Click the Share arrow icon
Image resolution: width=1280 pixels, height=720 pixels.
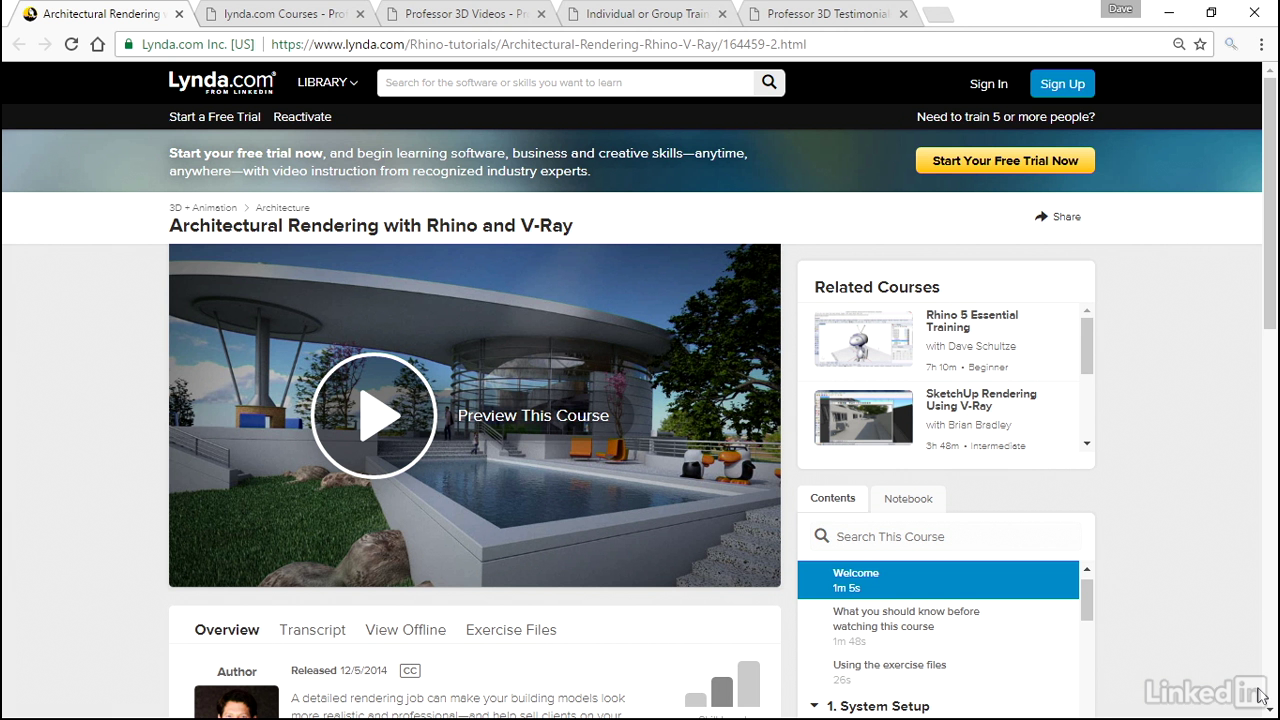(x=1041, y=216)
